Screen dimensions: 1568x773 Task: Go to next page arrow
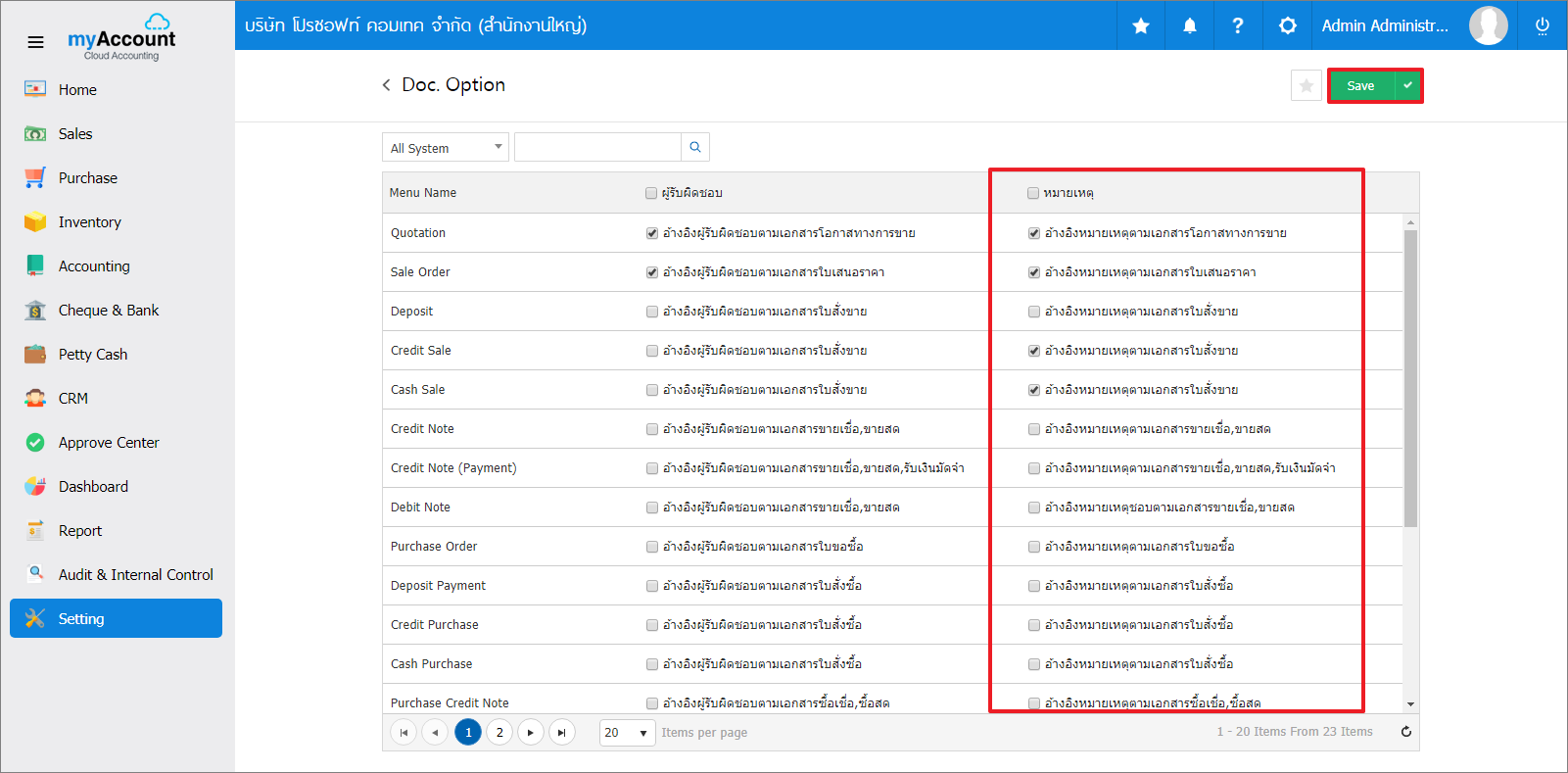(x=531, y=732)
